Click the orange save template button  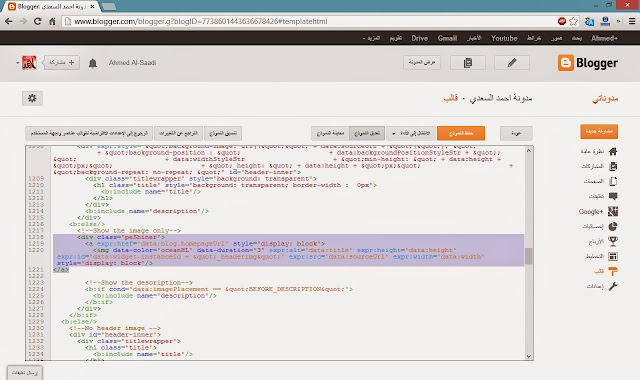(x=461, y=133)
